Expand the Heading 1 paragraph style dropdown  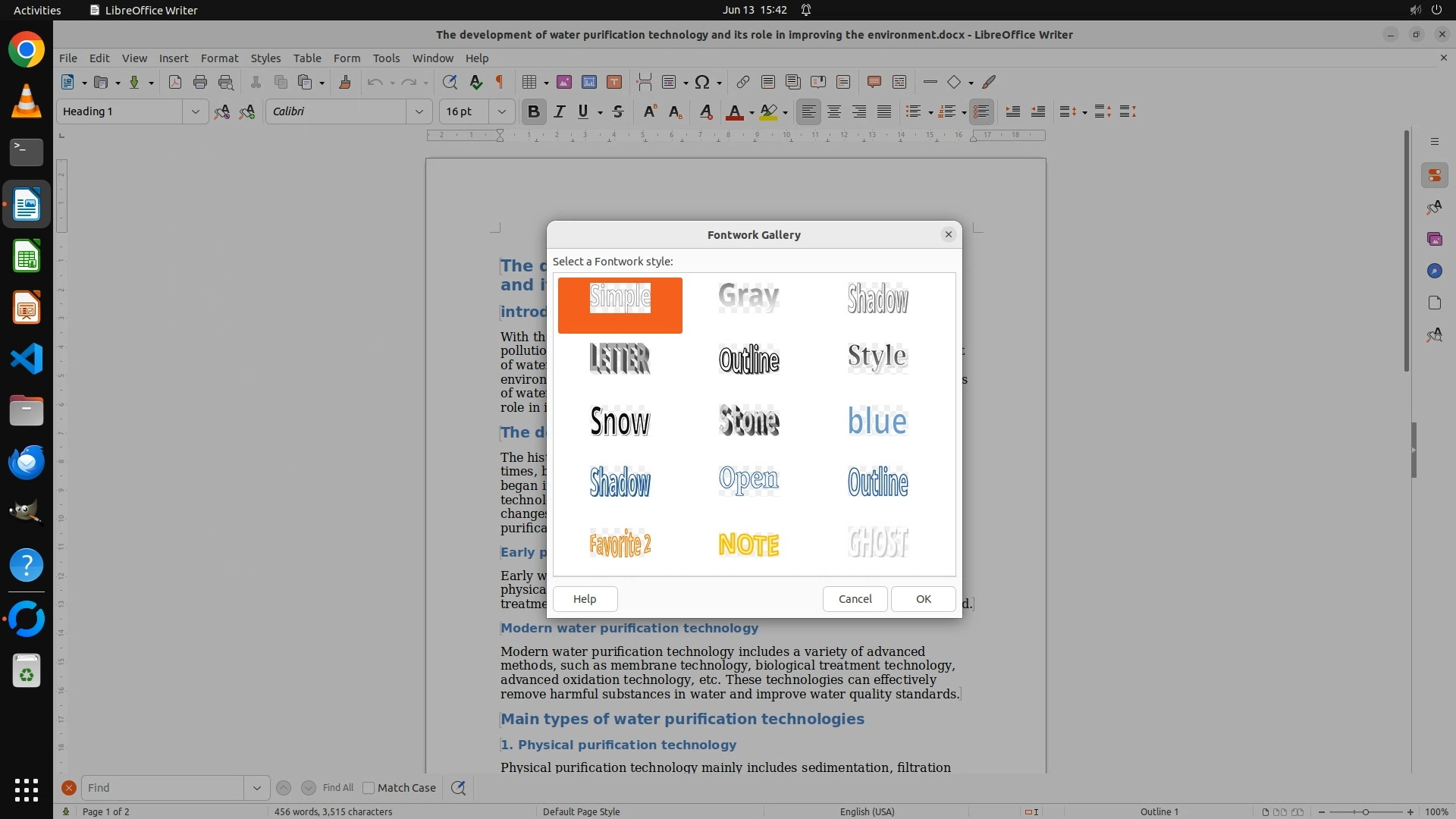point(195,111)
